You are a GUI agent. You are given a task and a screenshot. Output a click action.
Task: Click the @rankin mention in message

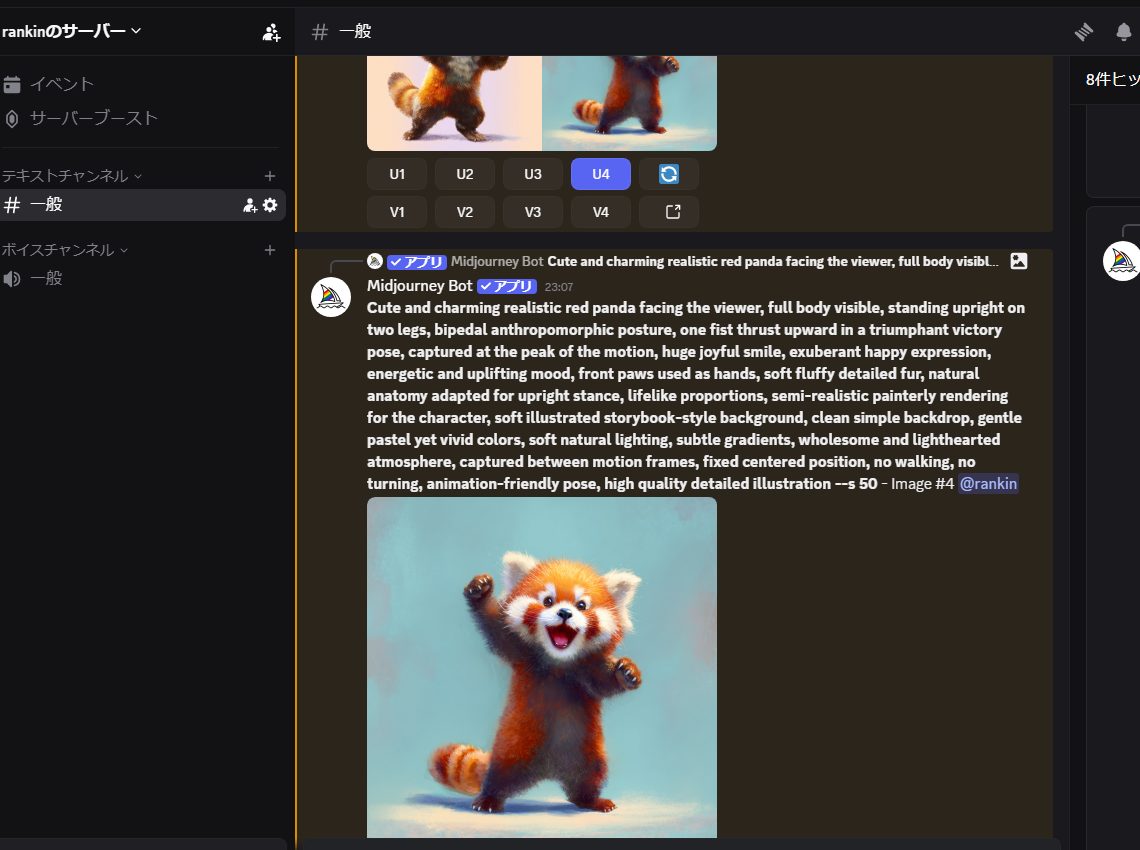988,484
